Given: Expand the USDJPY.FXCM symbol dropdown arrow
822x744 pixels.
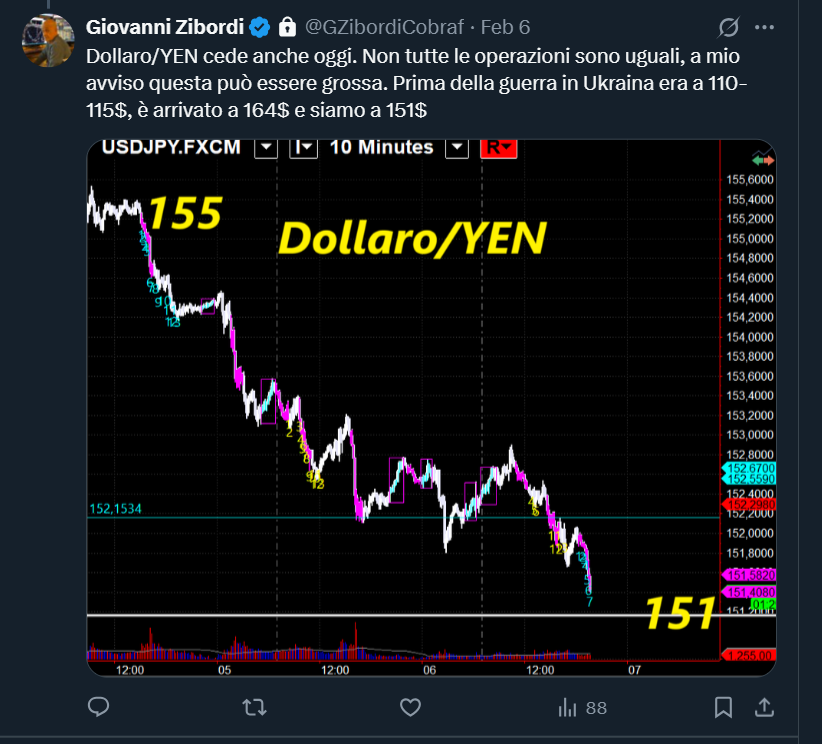Looking at the screenshot, I should [266, 148].
